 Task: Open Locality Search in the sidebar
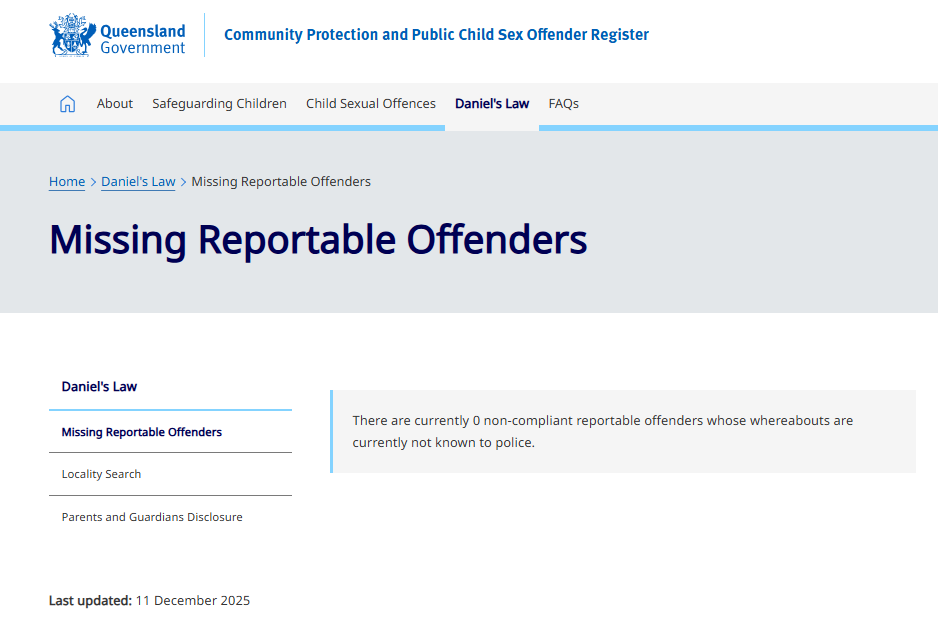pyautogui.click(x=101, y=474)
